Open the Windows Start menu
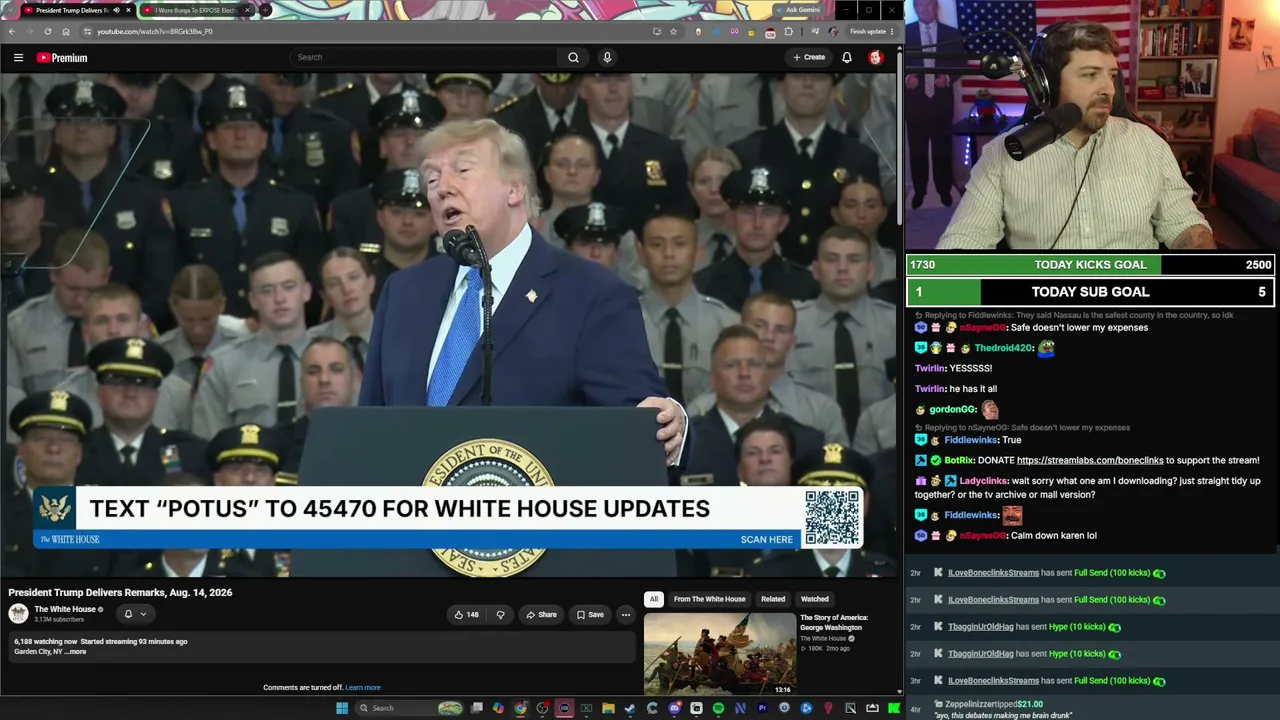 [342, 708]
